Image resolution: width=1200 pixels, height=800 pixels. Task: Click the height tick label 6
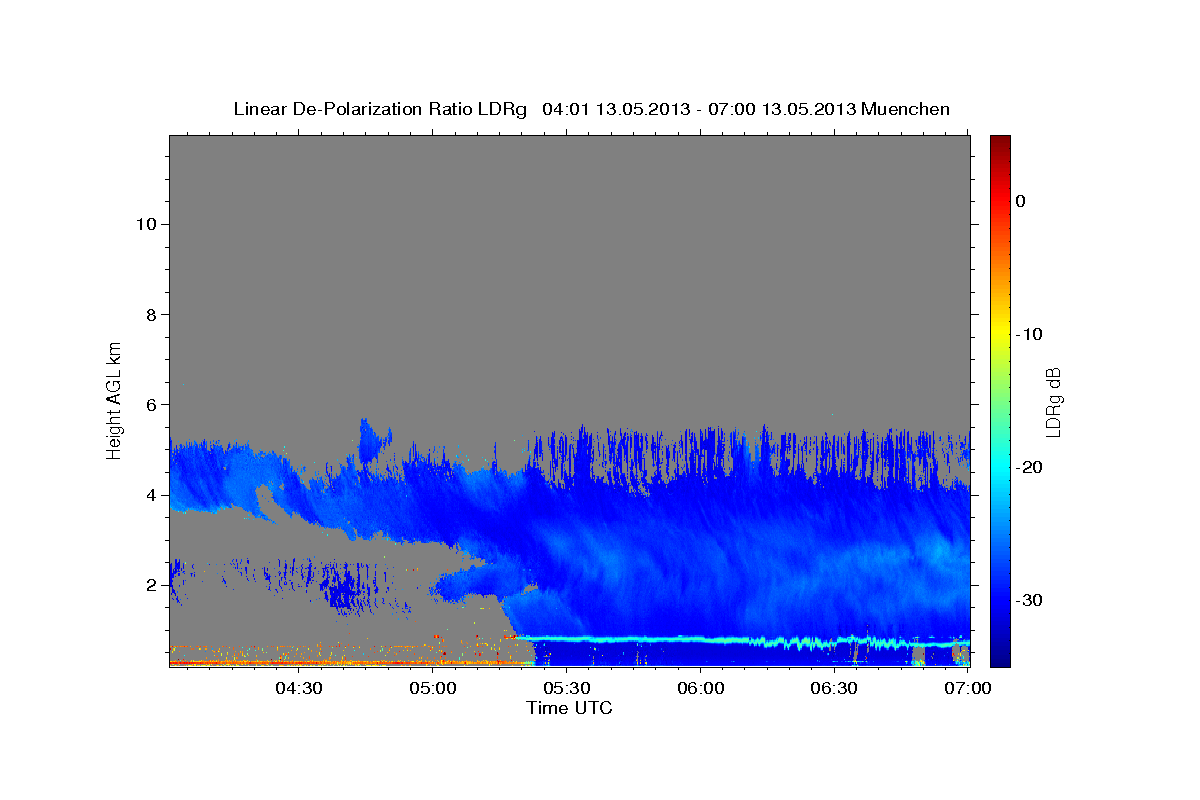(x=149, y=404)
